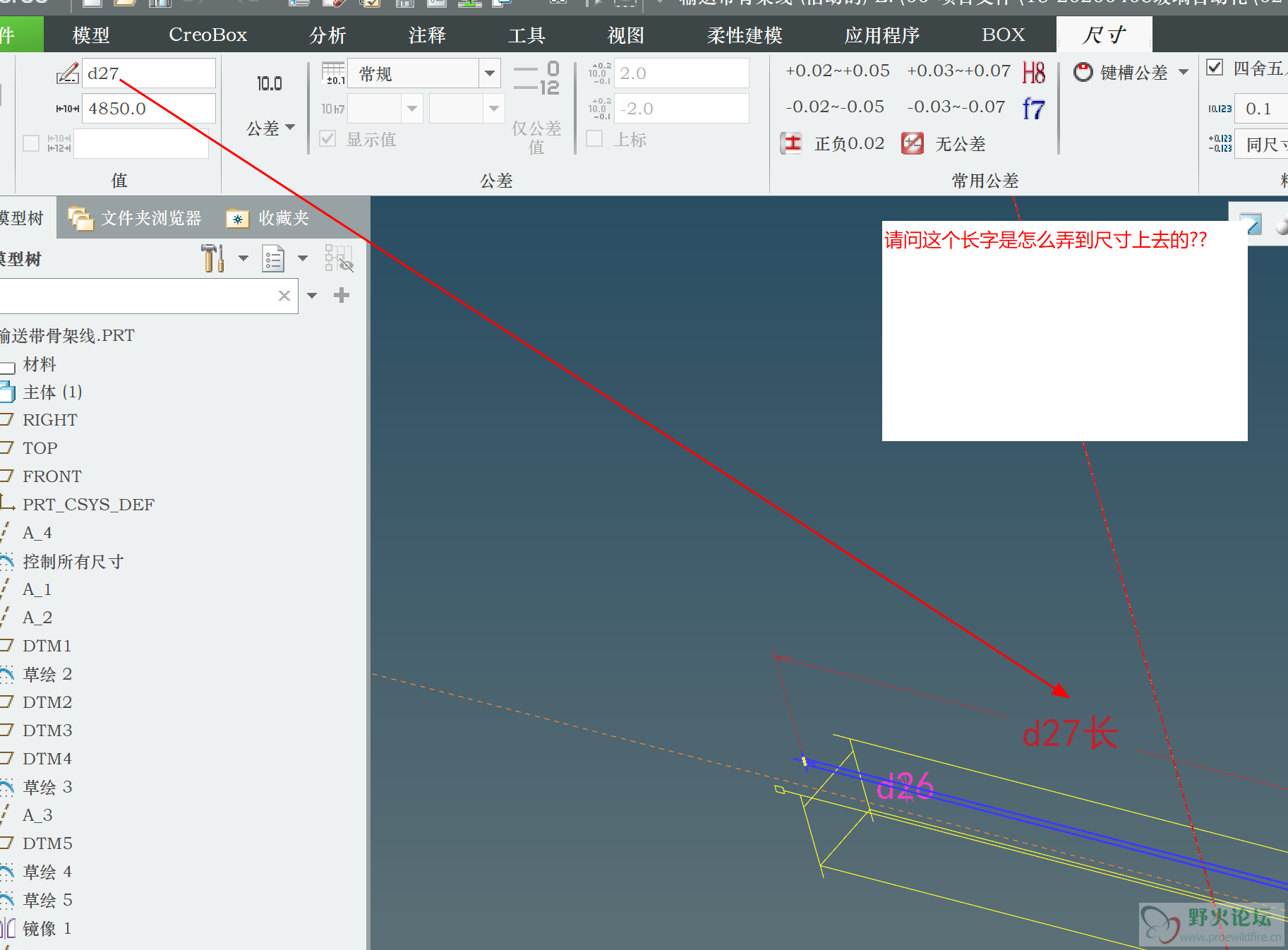Select the BOX ribbon tab

[x=1004, y=35]
